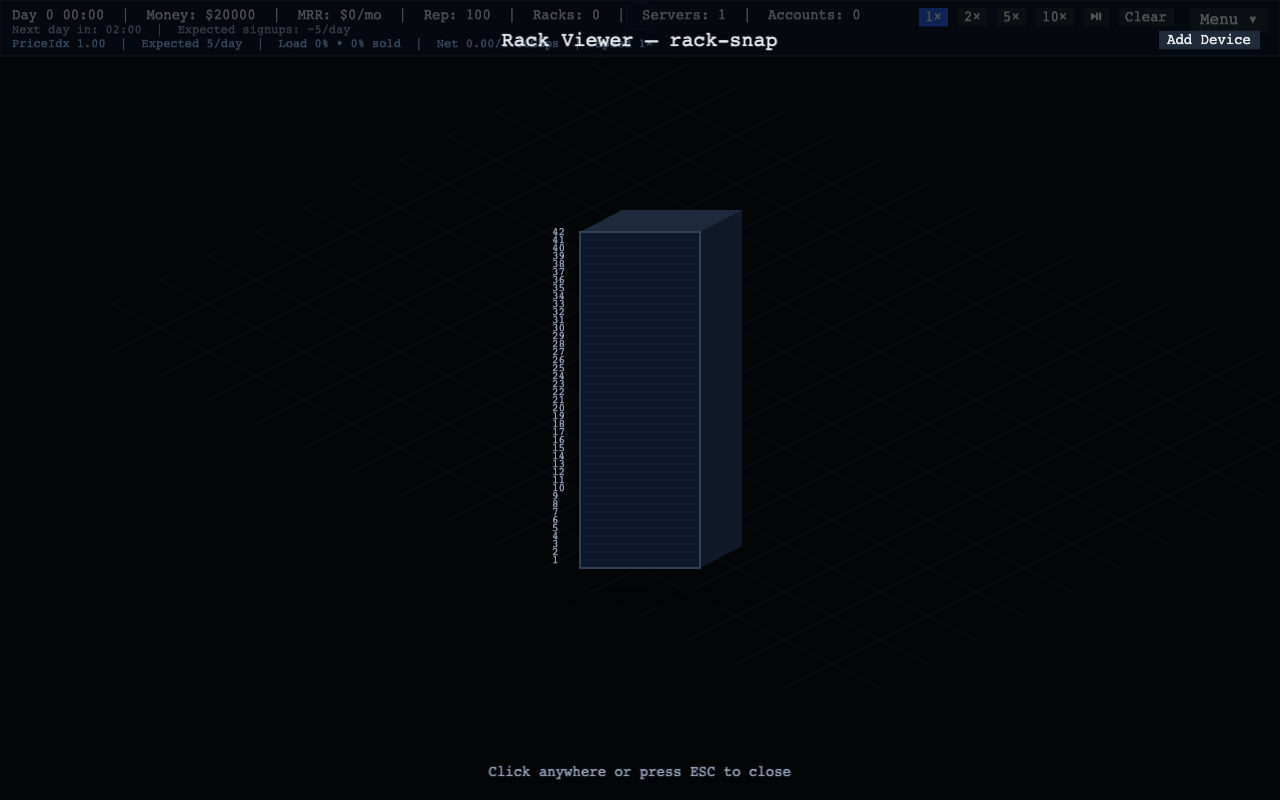This screenshot has height=800, width=1280.
Task: Set game speed to 1×
Action: 933,17
